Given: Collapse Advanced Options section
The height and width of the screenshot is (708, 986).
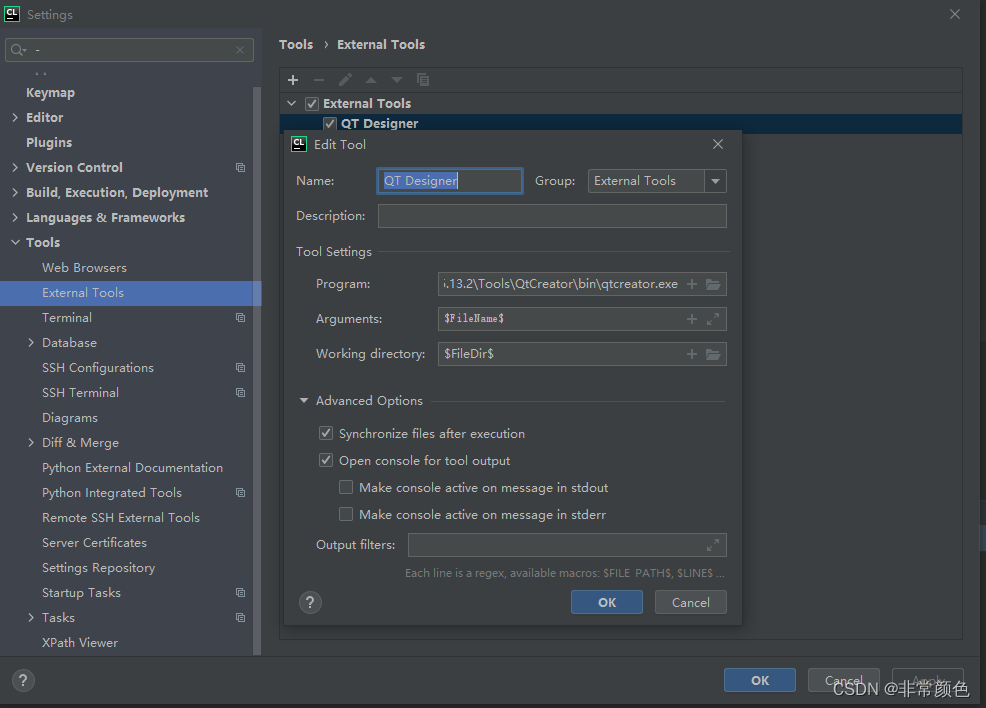Looking at the screenshot, I should coord(304,401).
